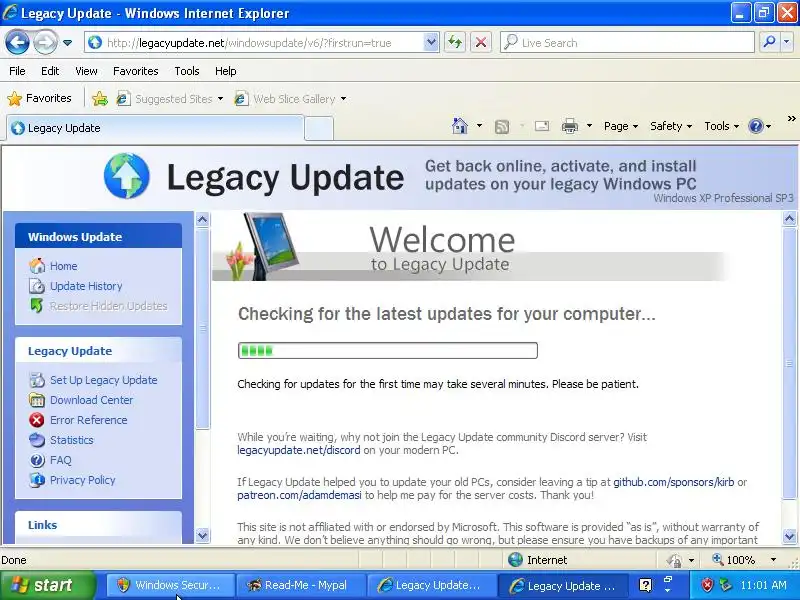Click the sidebar scrollbar down arrow

[x=203, y=535]
